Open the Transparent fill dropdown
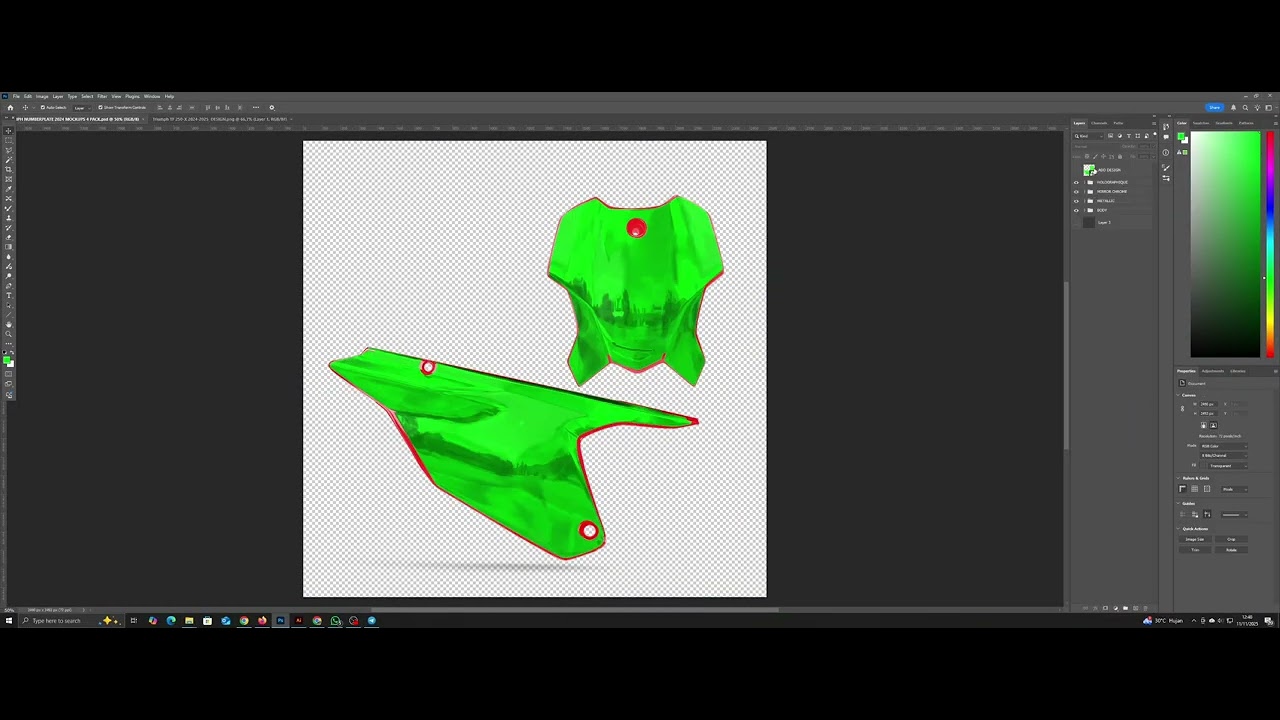The image size is (1280, 720). 1227,466
